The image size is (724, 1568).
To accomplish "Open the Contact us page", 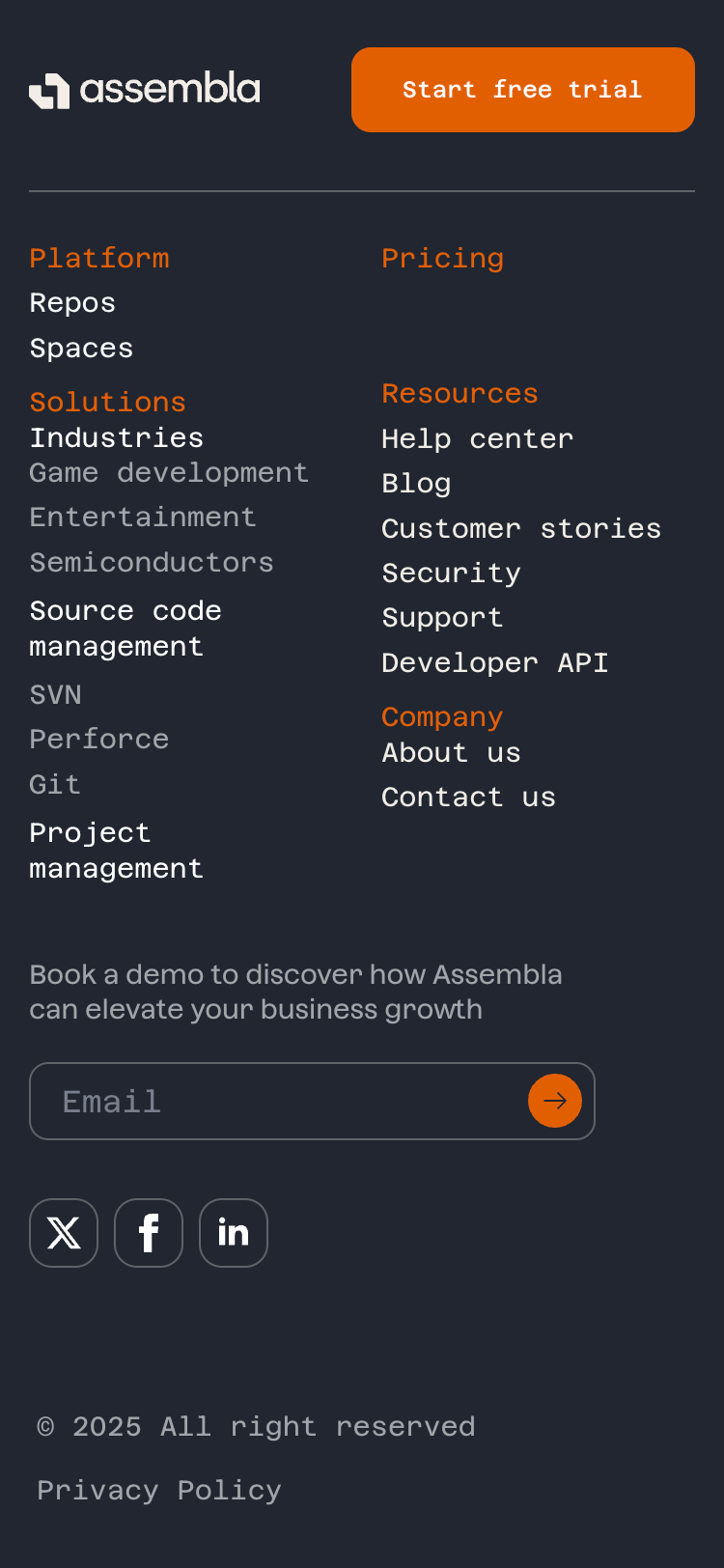I will coord(469,796).
